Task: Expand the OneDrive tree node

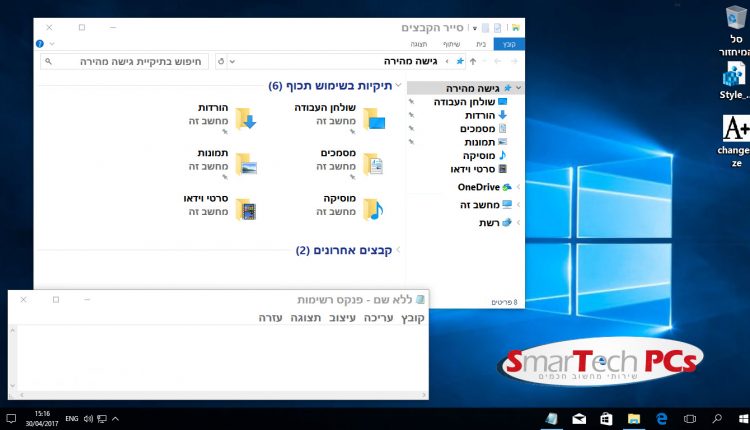Action: tap(518, 187)
